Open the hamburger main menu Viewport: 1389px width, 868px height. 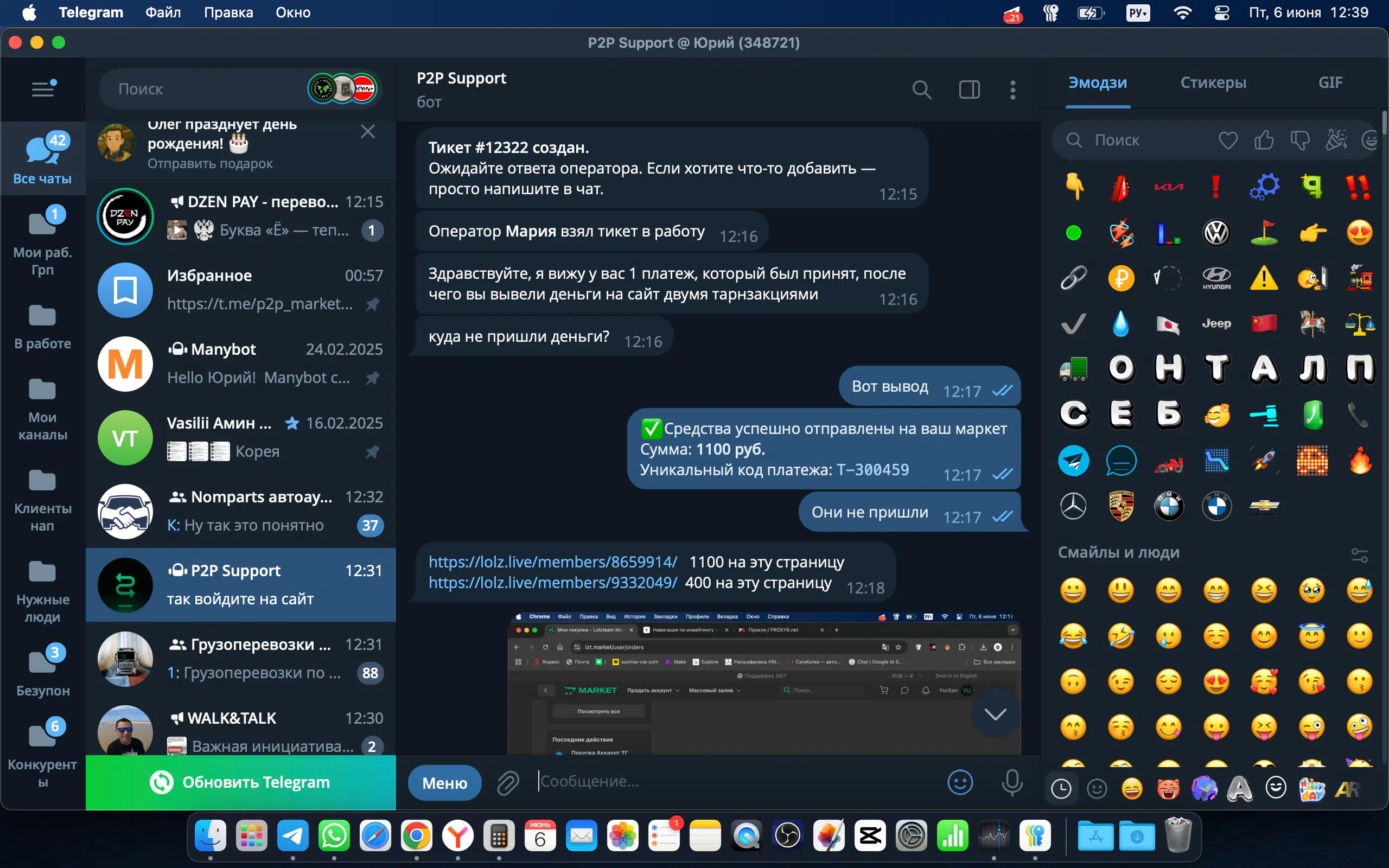pyautogui.click(x=43, y=88)
